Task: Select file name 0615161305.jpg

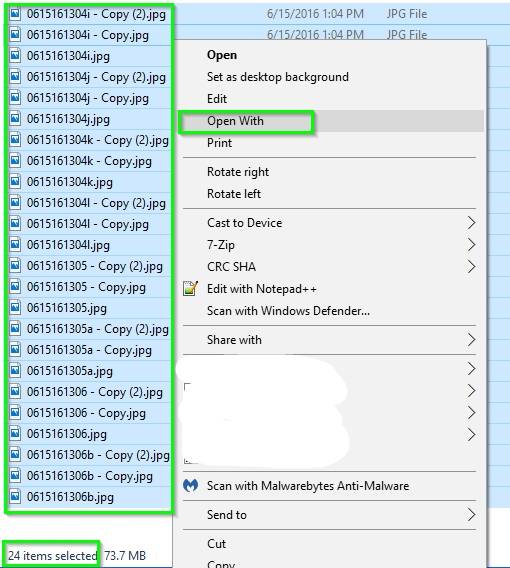Action: tap(67, 308)
